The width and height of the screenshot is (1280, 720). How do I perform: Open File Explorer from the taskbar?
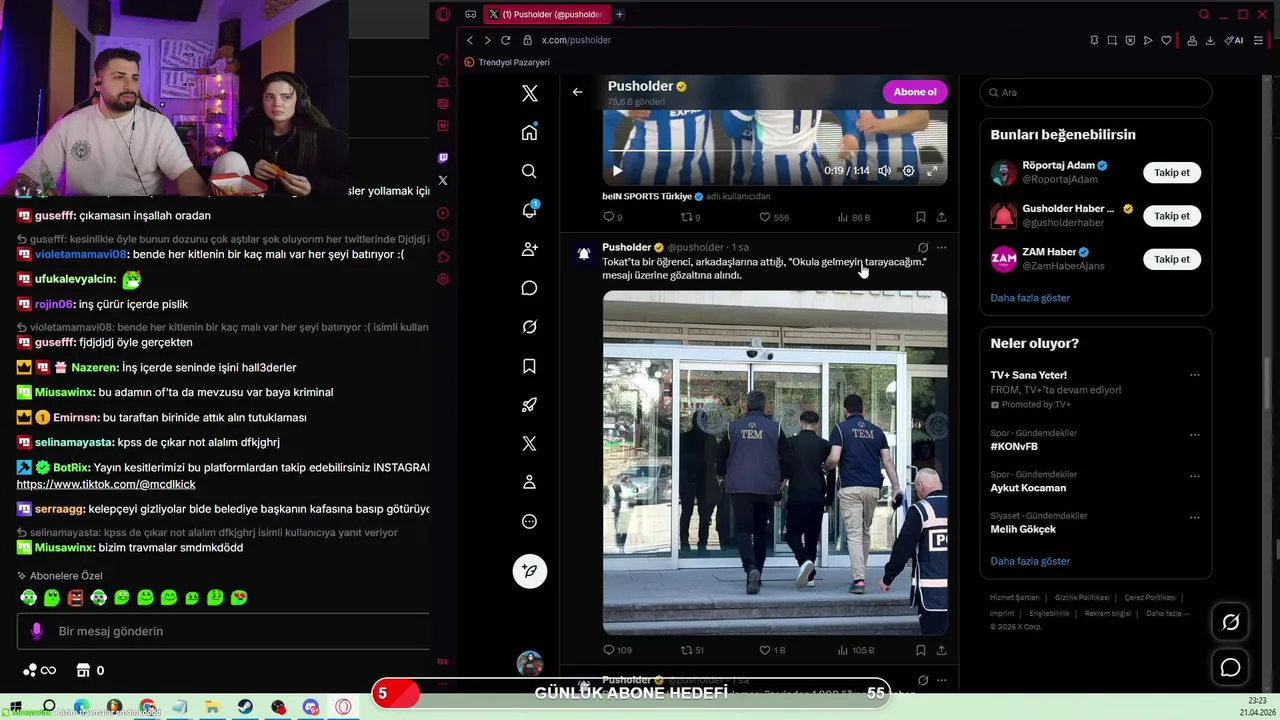tap(212, 707)
